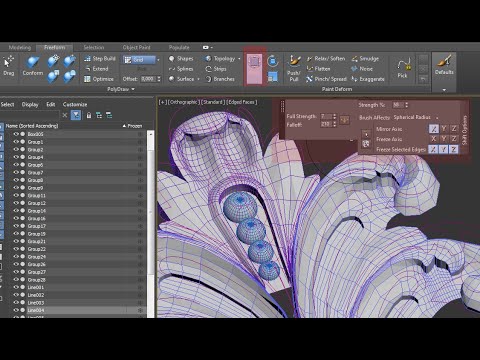Activate the Push/Pull paint deform brush
Viewport: 480px width, 360px height.
pyautogui.click(x=294, y=69)
